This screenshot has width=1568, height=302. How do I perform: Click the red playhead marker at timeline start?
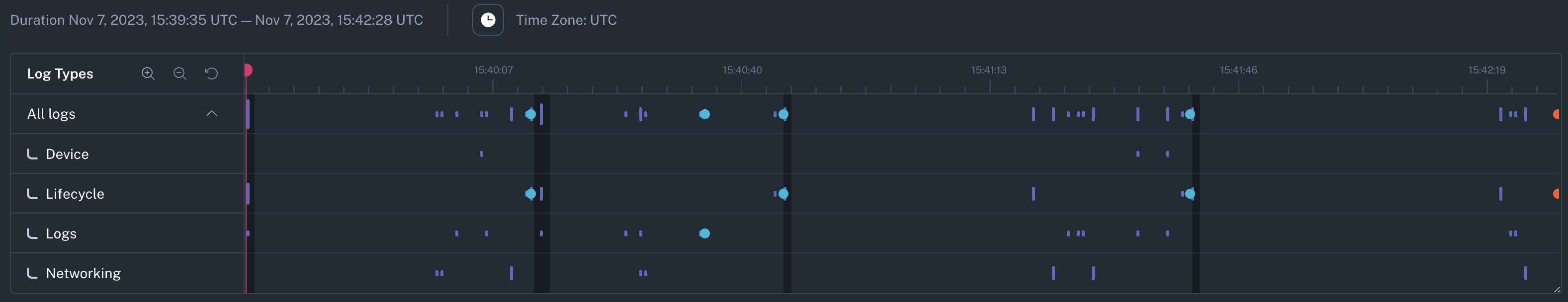point(248,70)
